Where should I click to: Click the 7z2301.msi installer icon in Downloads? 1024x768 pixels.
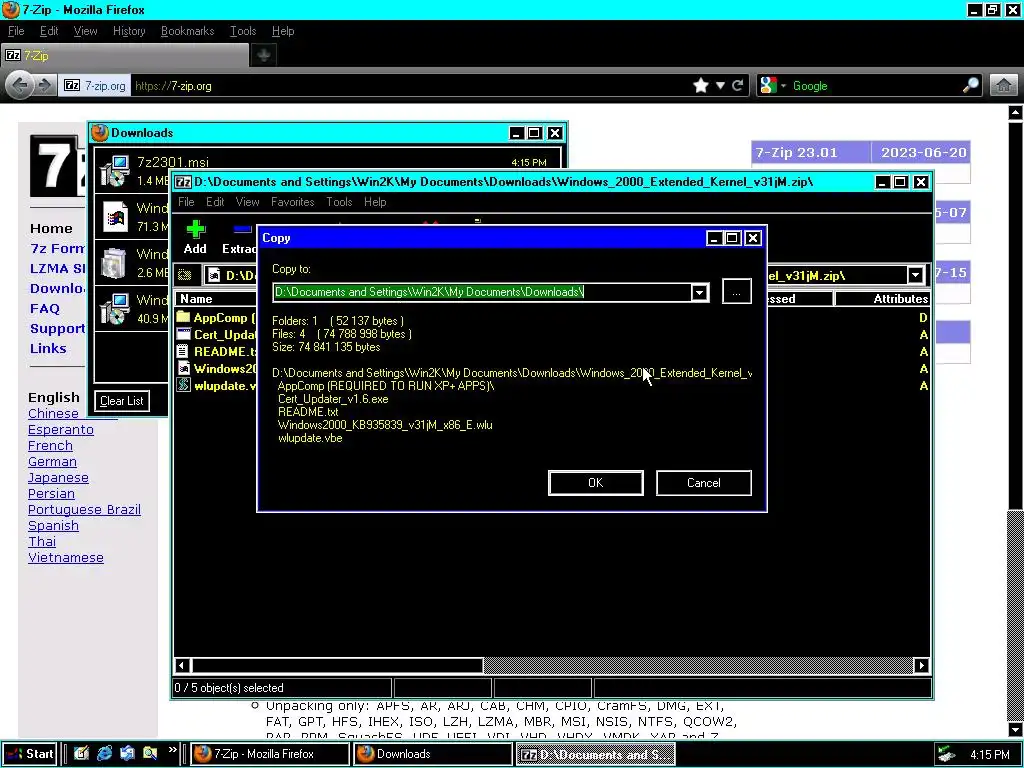(115, 171)
